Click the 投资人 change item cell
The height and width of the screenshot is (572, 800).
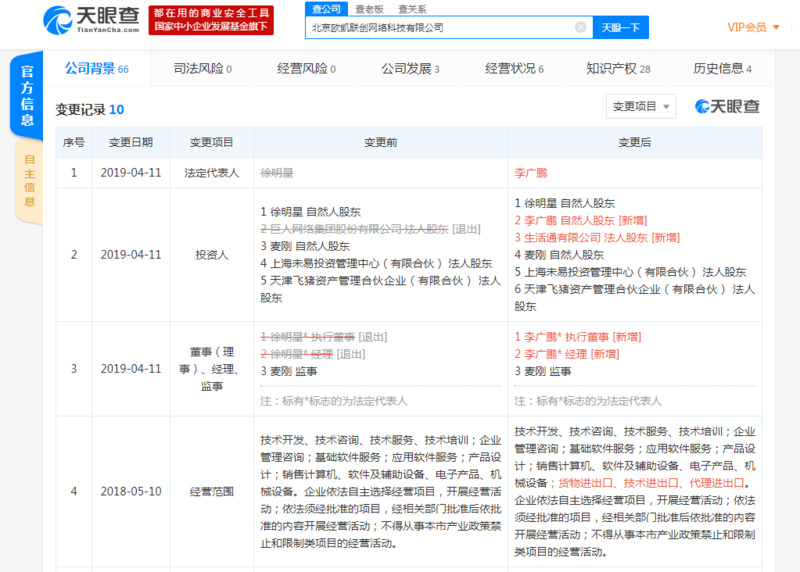coord(212,255)
